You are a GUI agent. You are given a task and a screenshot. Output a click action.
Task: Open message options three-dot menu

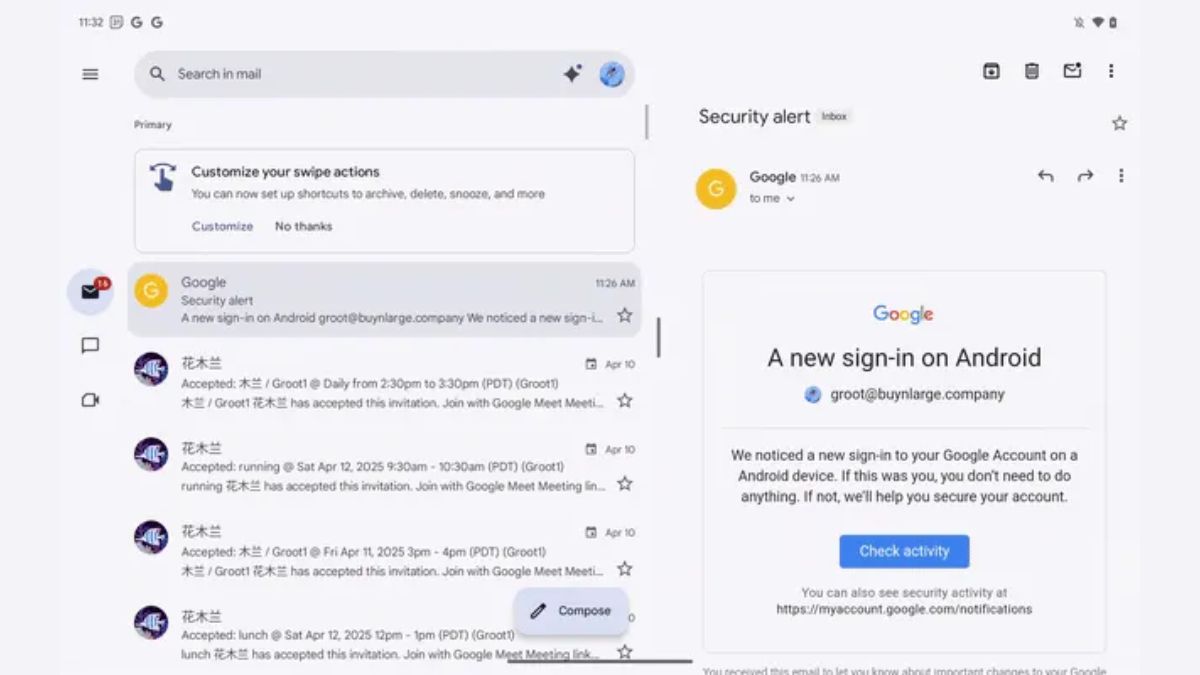1121,176
